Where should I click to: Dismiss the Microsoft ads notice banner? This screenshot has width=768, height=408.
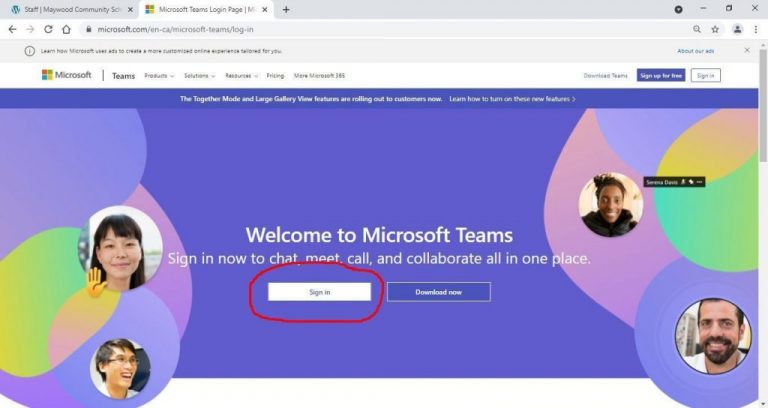[746, 50]
